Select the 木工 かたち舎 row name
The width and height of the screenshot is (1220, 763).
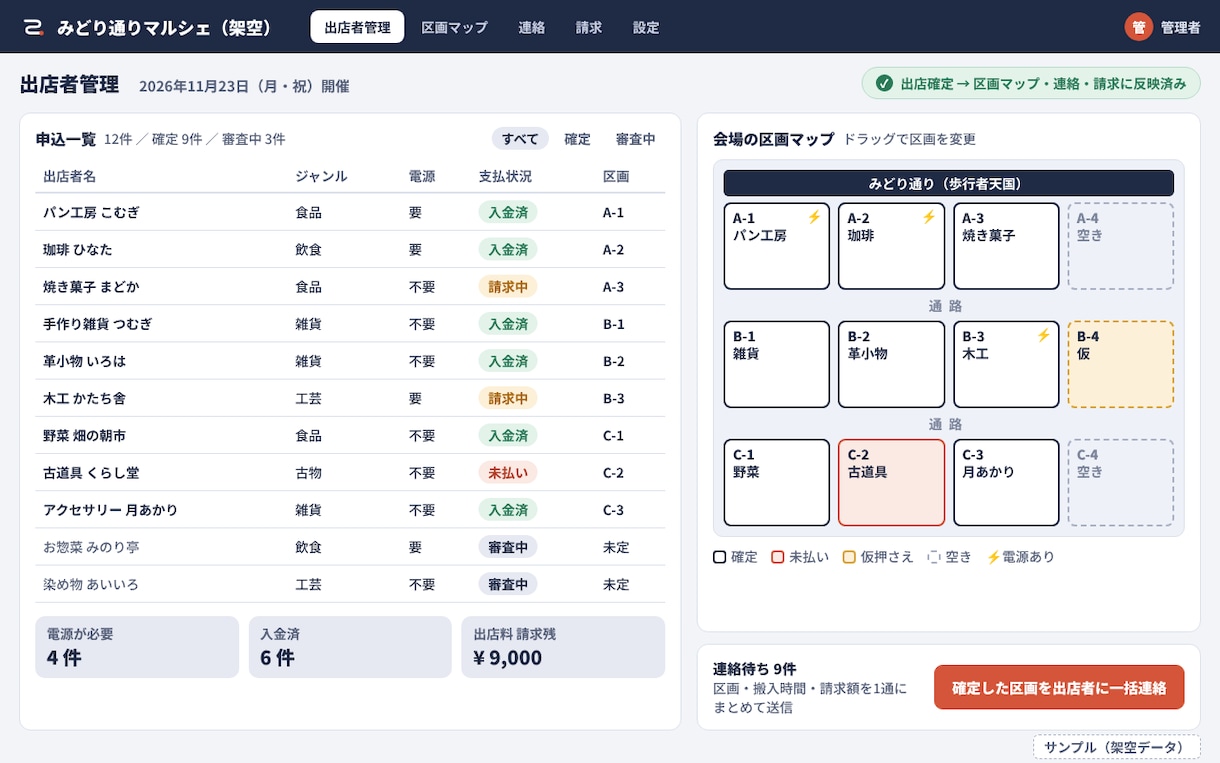tap(85, 398)
